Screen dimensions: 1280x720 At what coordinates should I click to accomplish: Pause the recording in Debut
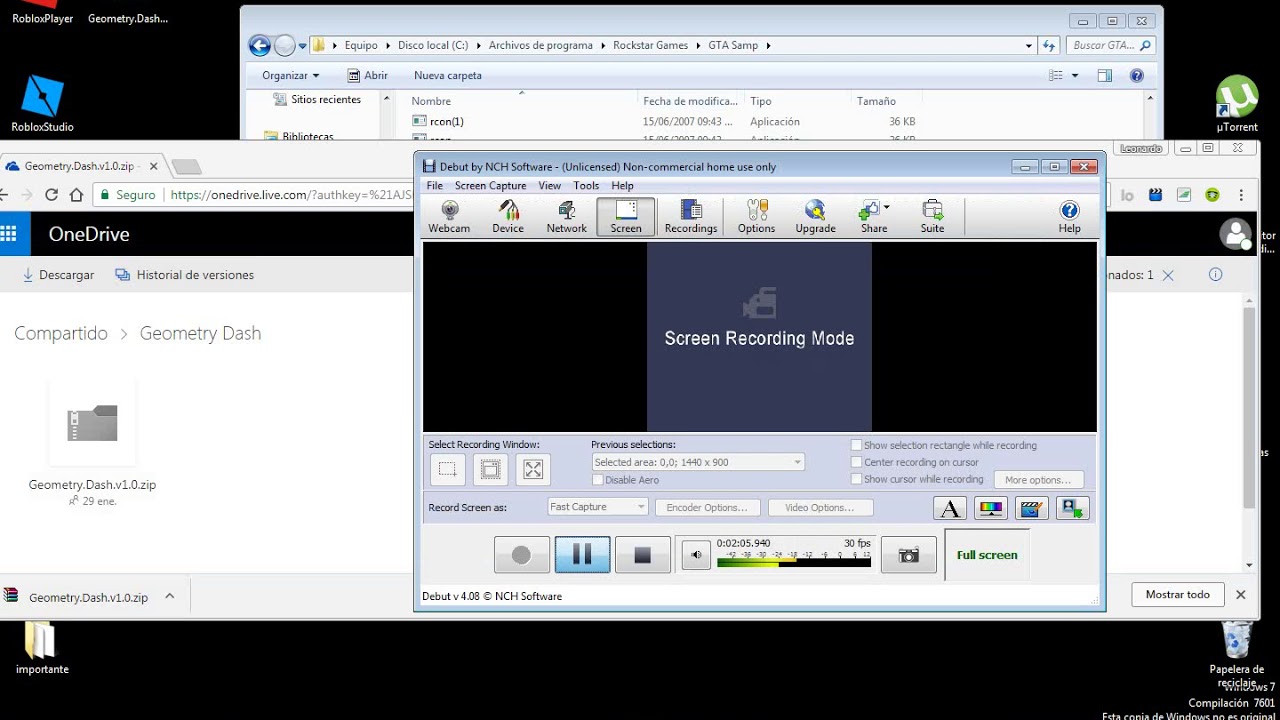point(582,555)
